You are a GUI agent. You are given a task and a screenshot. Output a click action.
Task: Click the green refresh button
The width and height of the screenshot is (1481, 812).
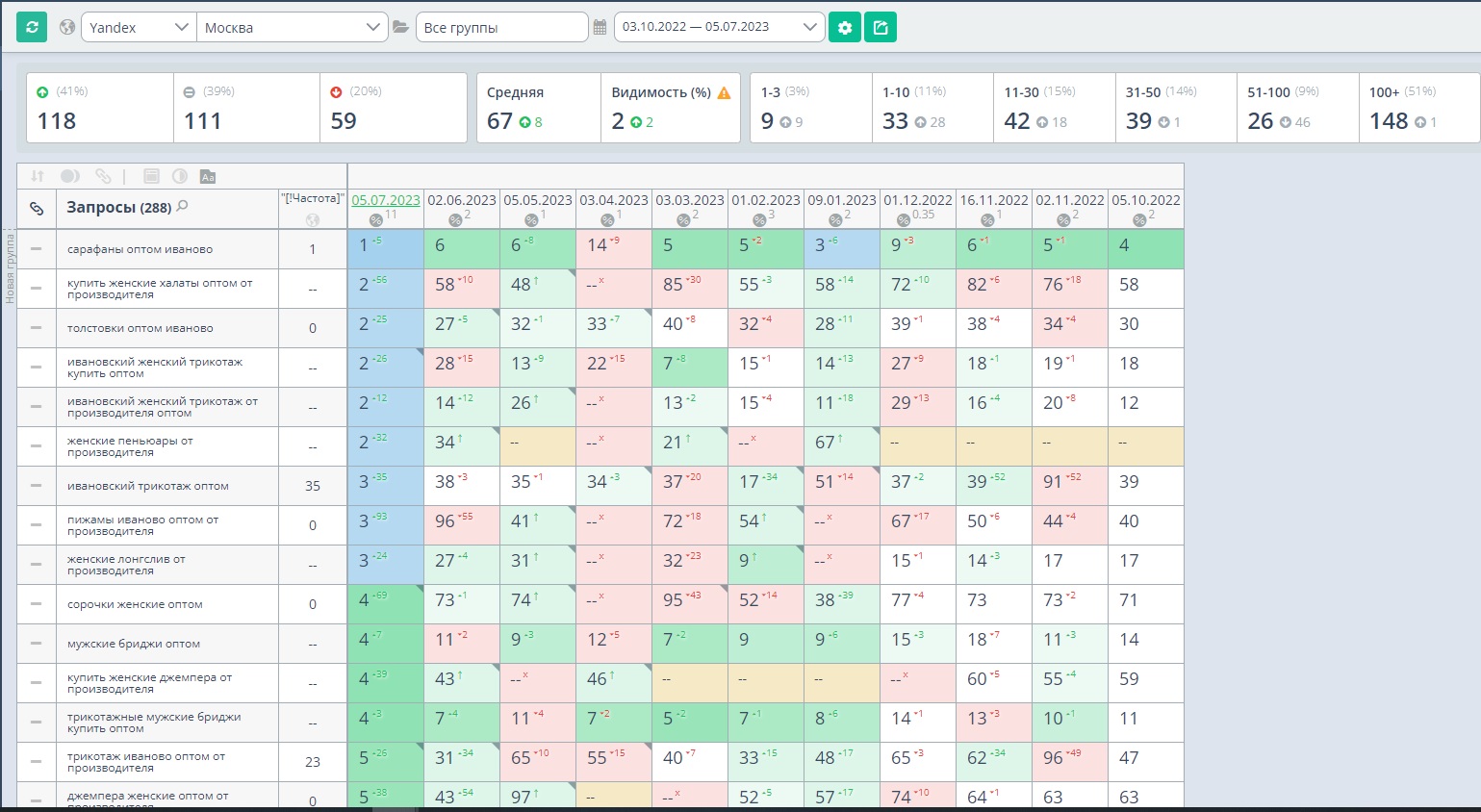click(32, 27)
